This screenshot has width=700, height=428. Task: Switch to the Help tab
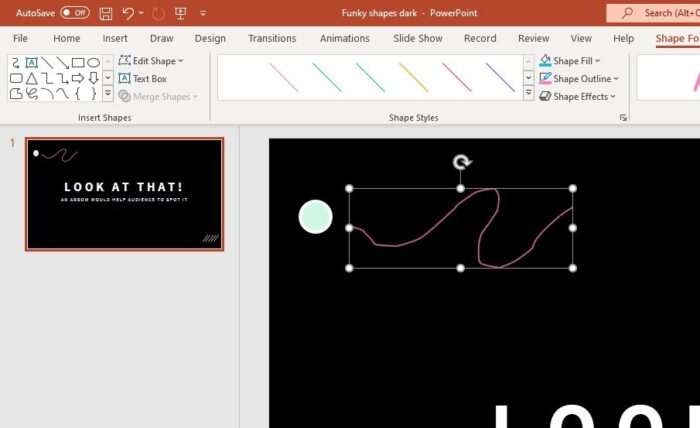(623, 38)
